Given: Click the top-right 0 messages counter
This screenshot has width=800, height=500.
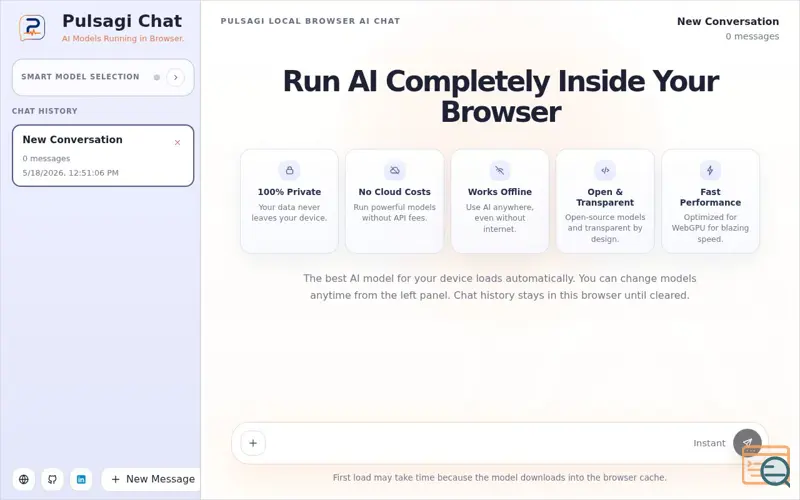Looking at the screenshot, I should pyautogui.click(x=752, y=36).
